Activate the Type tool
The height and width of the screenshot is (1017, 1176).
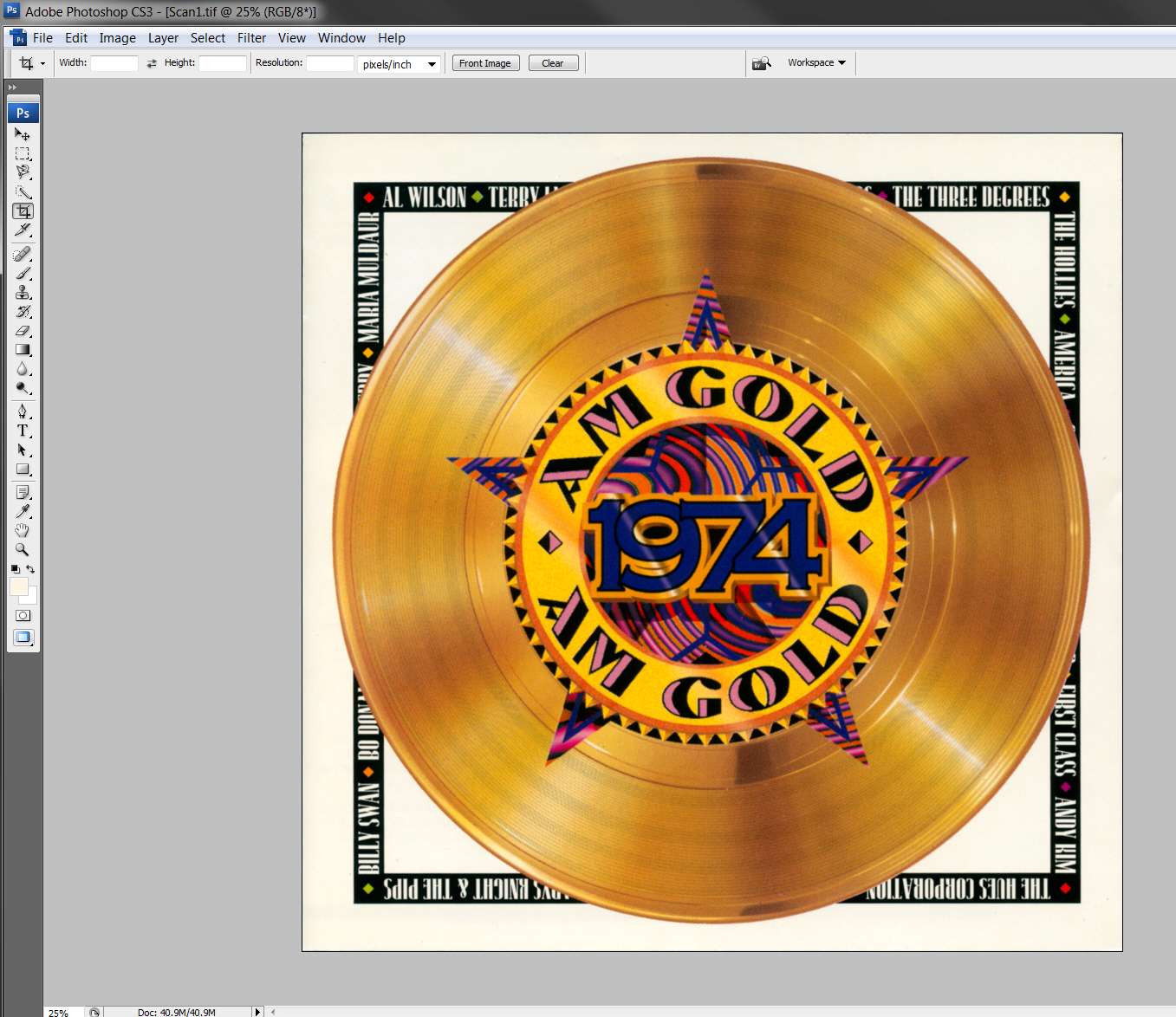point(23,431)
